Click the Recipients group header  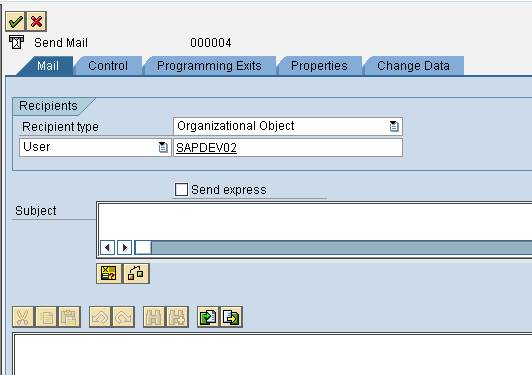(48, 106)
